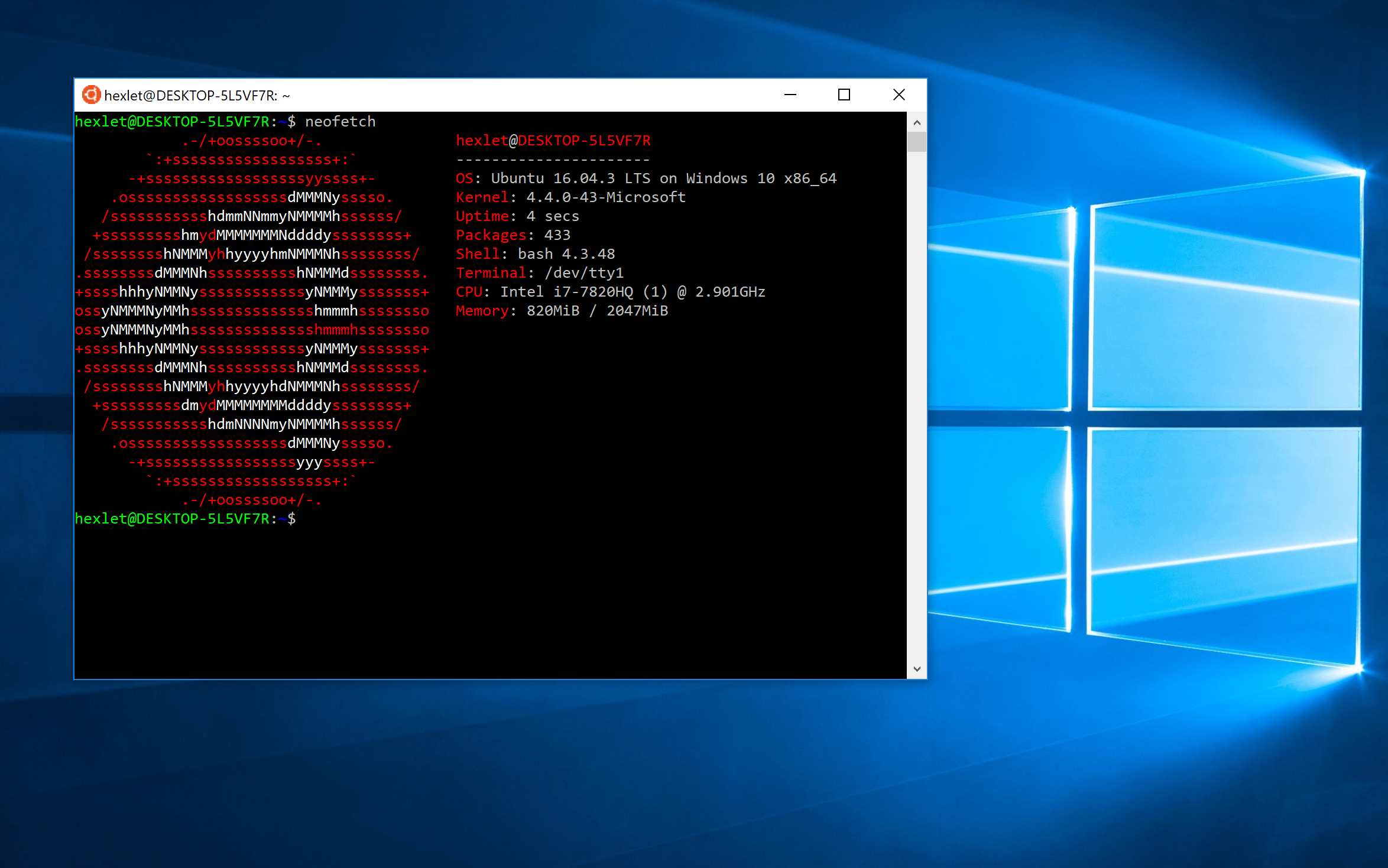This screenshot has width=1388, height=868.
Task: Click the Shell value 'bash 4.3.48'
Action: 566,254
